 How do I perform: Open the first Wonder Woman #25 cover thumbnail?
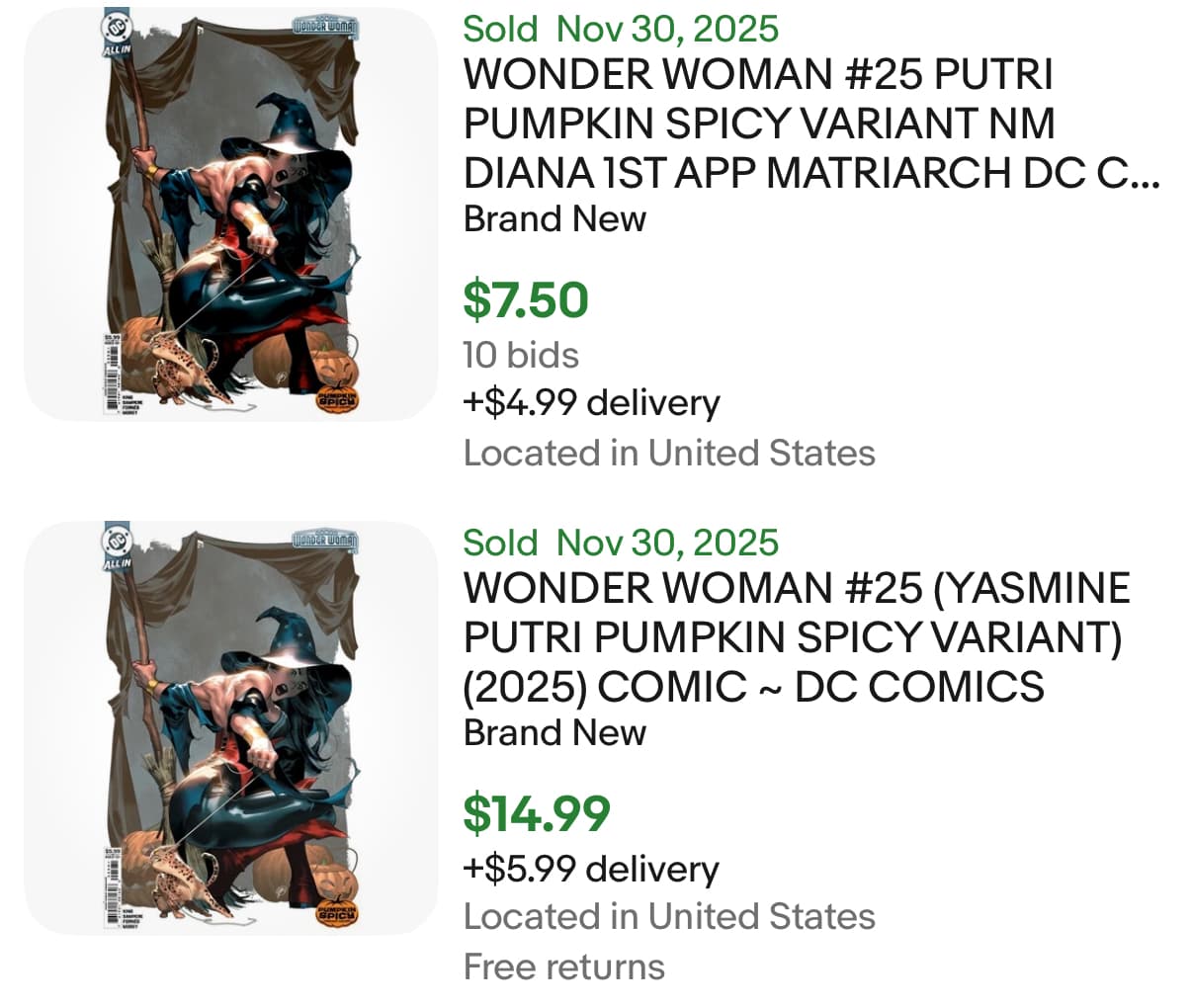point(230,214)
